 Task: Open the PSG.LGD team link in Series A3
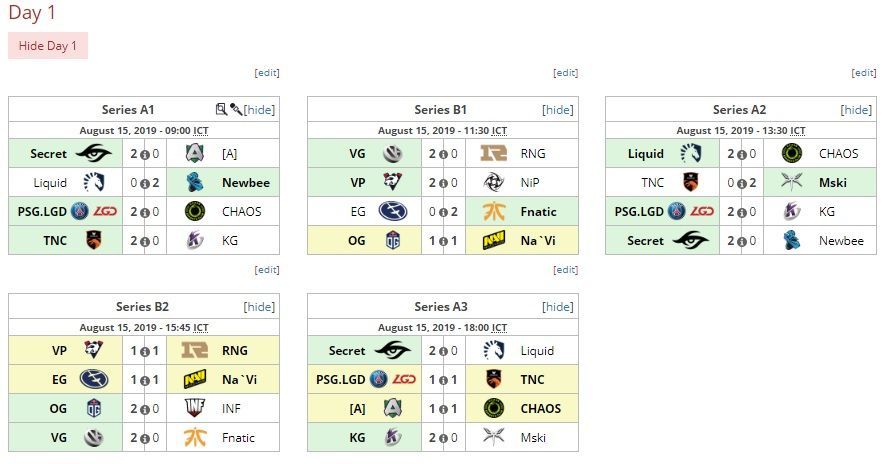pos(340,380)
